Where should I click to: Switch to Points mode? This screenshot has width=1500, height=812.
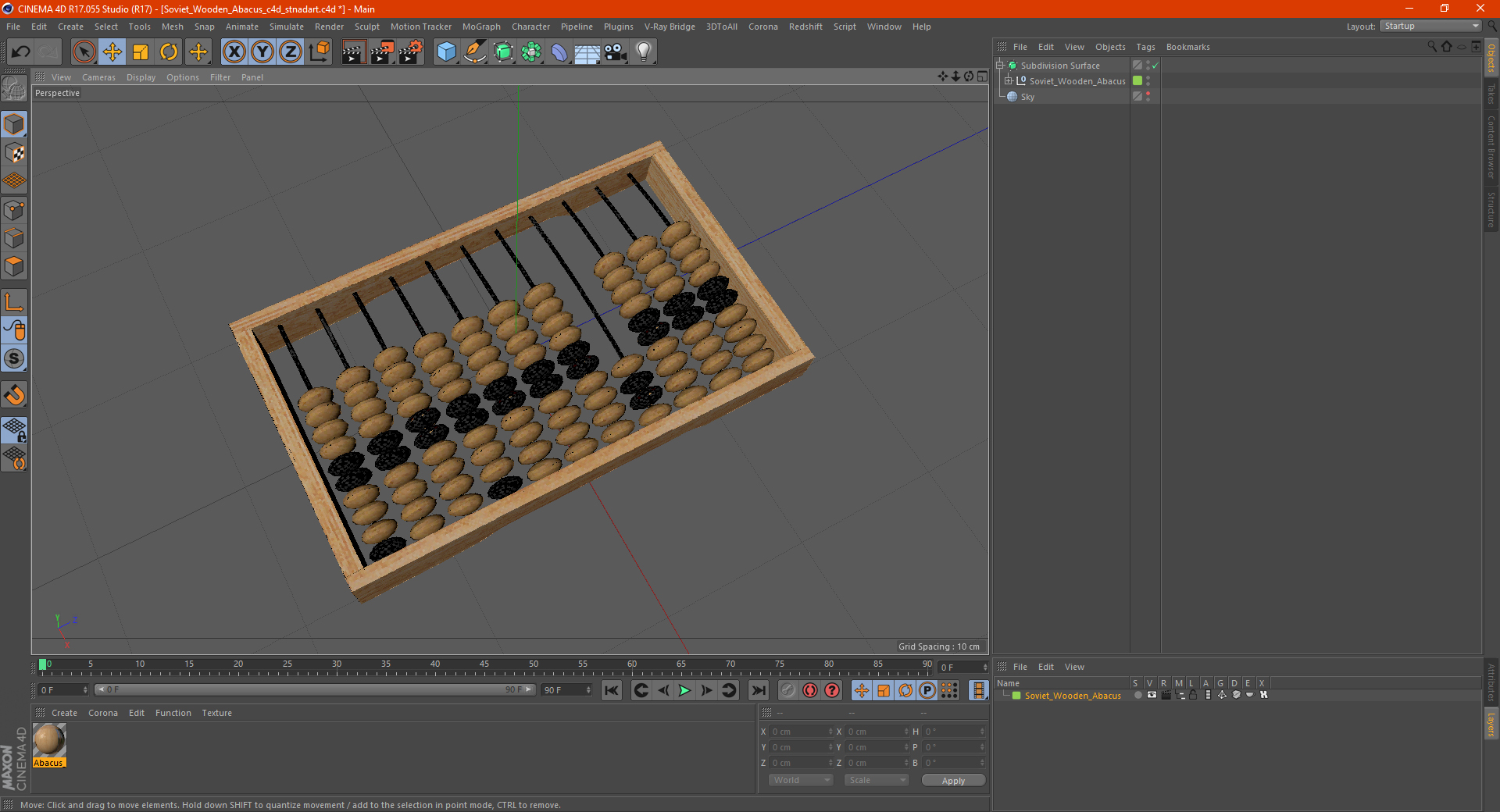pyautogui.click(x=14, y=210)
